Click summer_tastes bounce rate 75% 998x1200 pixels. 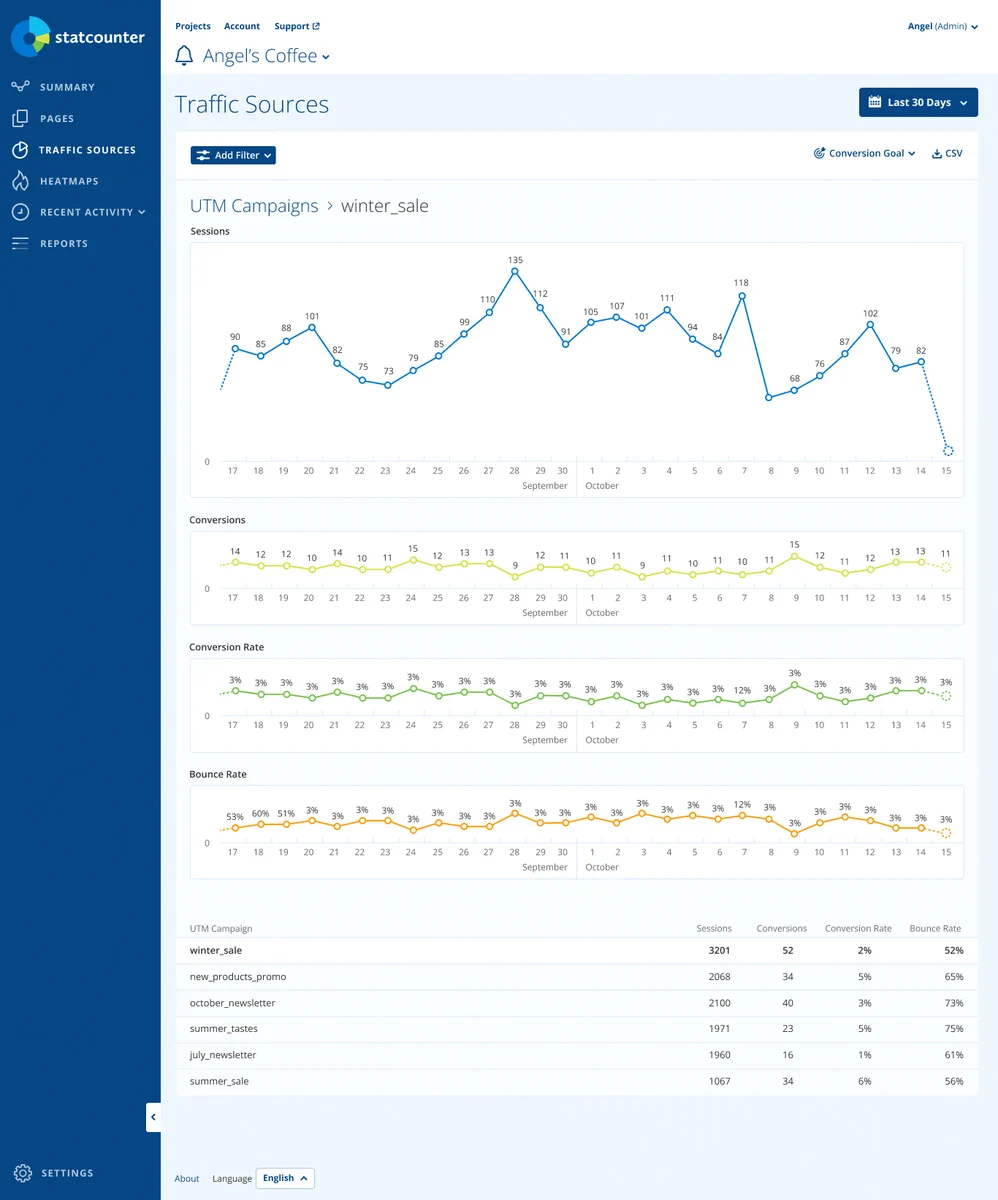click(x=953, y=1029)
